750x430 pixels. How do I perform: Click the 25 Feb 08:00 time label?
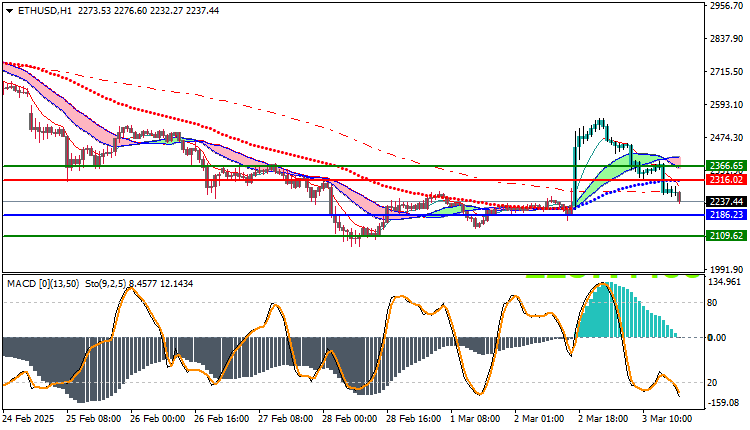point(94,419)
